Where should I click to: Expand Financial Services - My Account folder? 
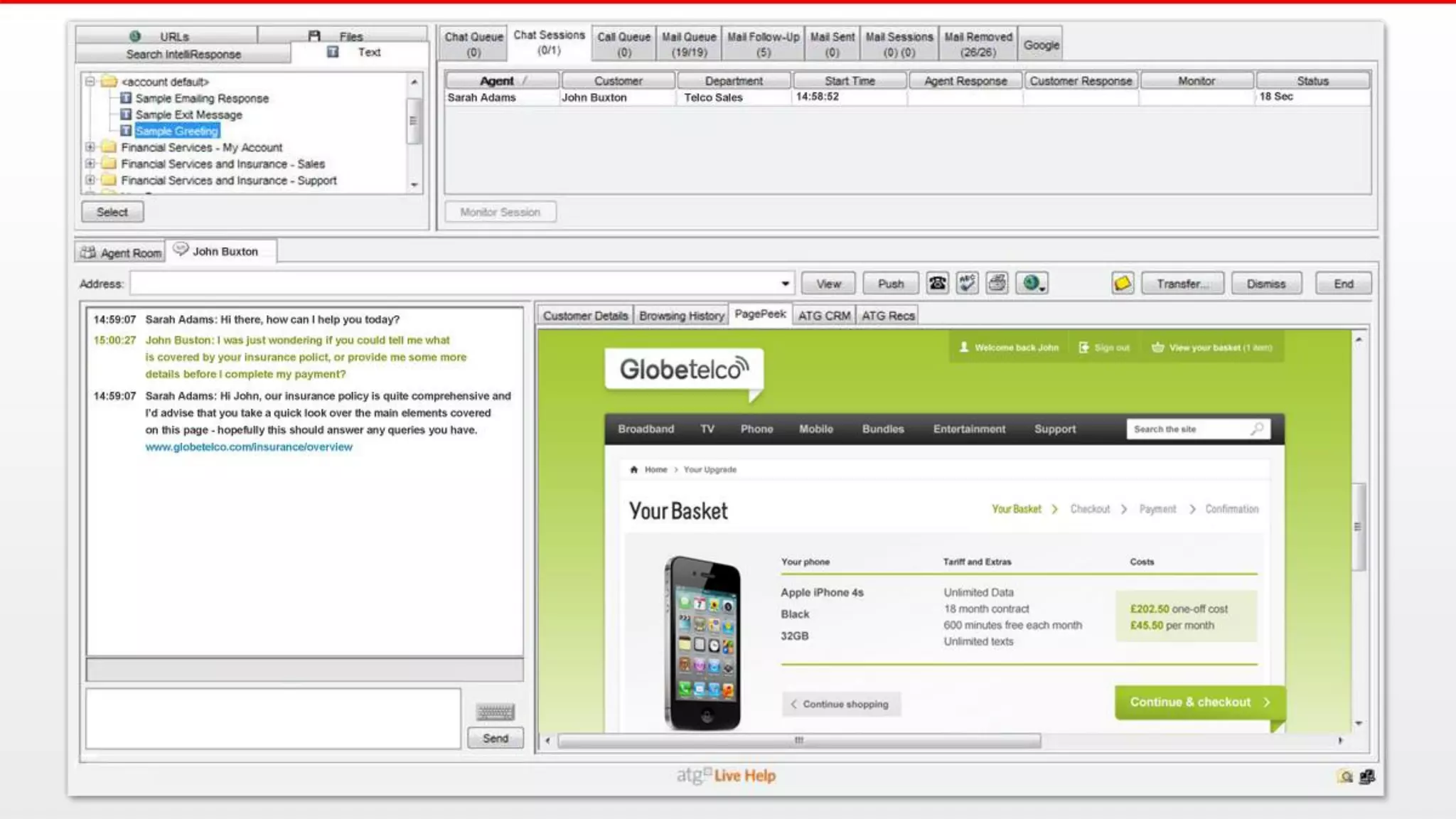point(90,147)
